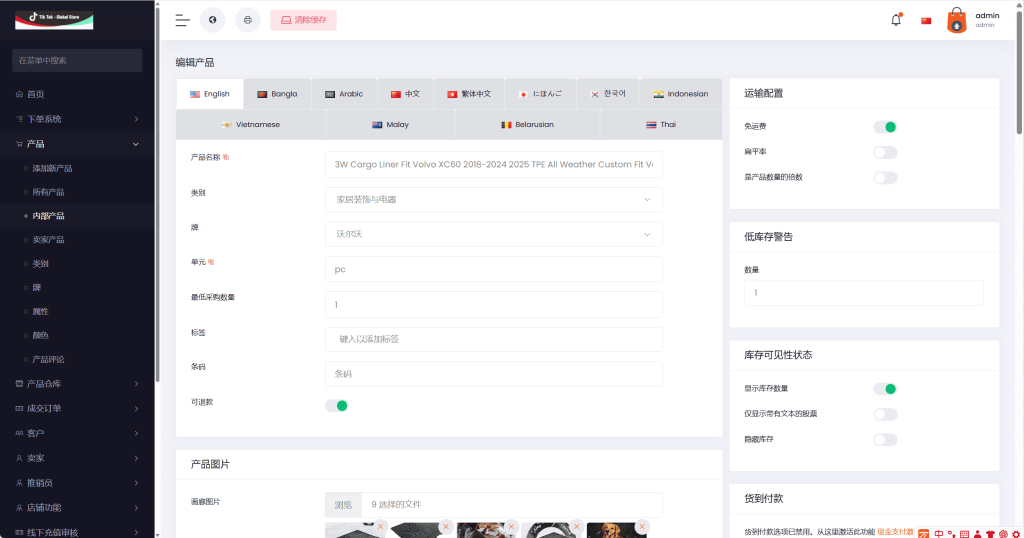Open the globe website icon in header
The width and height of the screenshot is (1024, 538).
click(212, 20)
